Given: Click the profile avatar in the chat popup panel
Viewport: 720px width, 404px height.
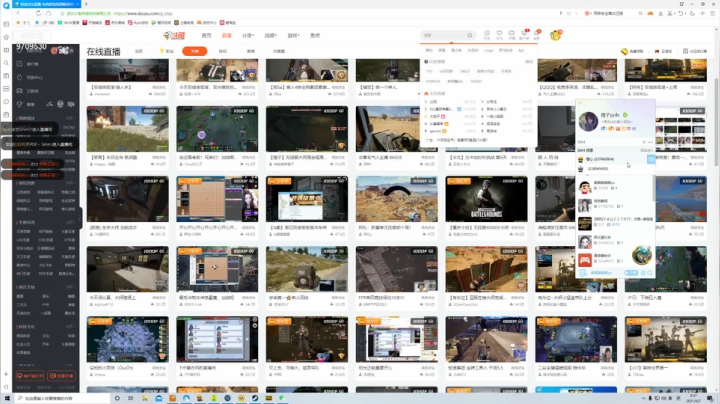Looking at the screenshot, I should tap(588, 121).
